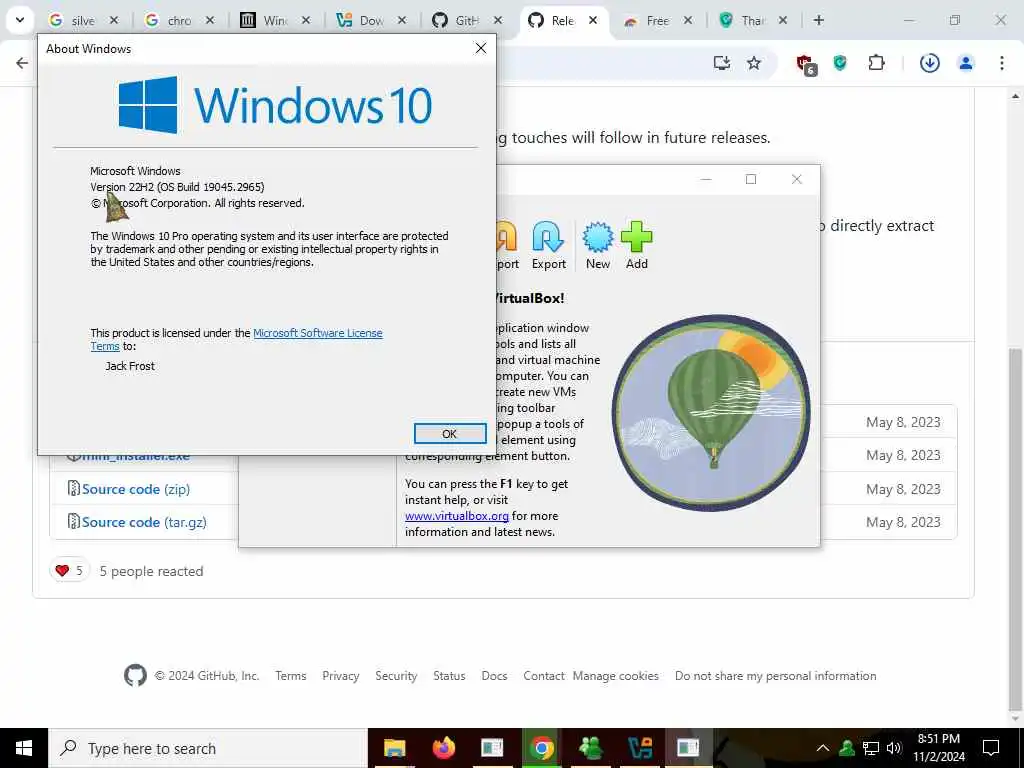Open the Windows Start menu

[24, 748]
